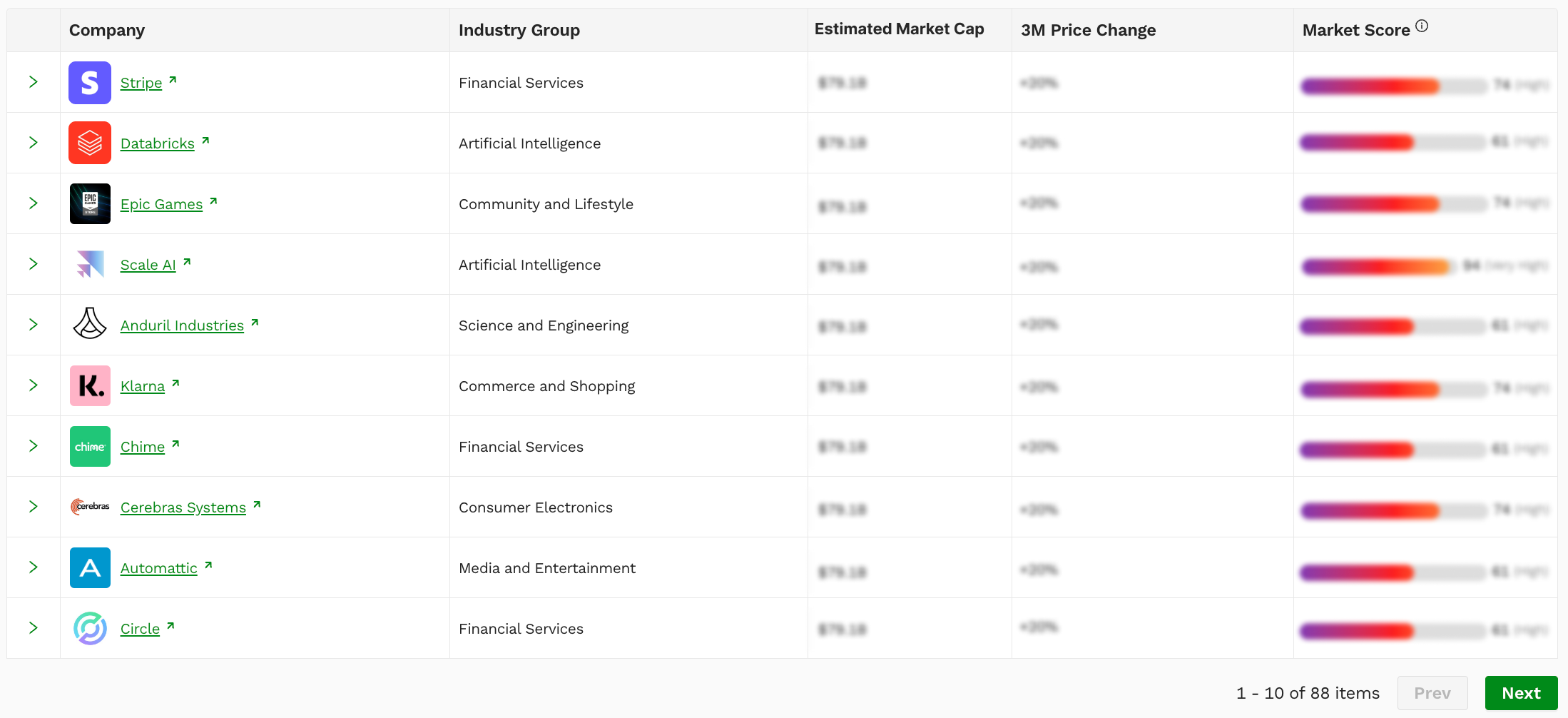1568x718 pixels.
Task: Expand the Cerebras Systems row chevron
Action: tap(34, 507)
